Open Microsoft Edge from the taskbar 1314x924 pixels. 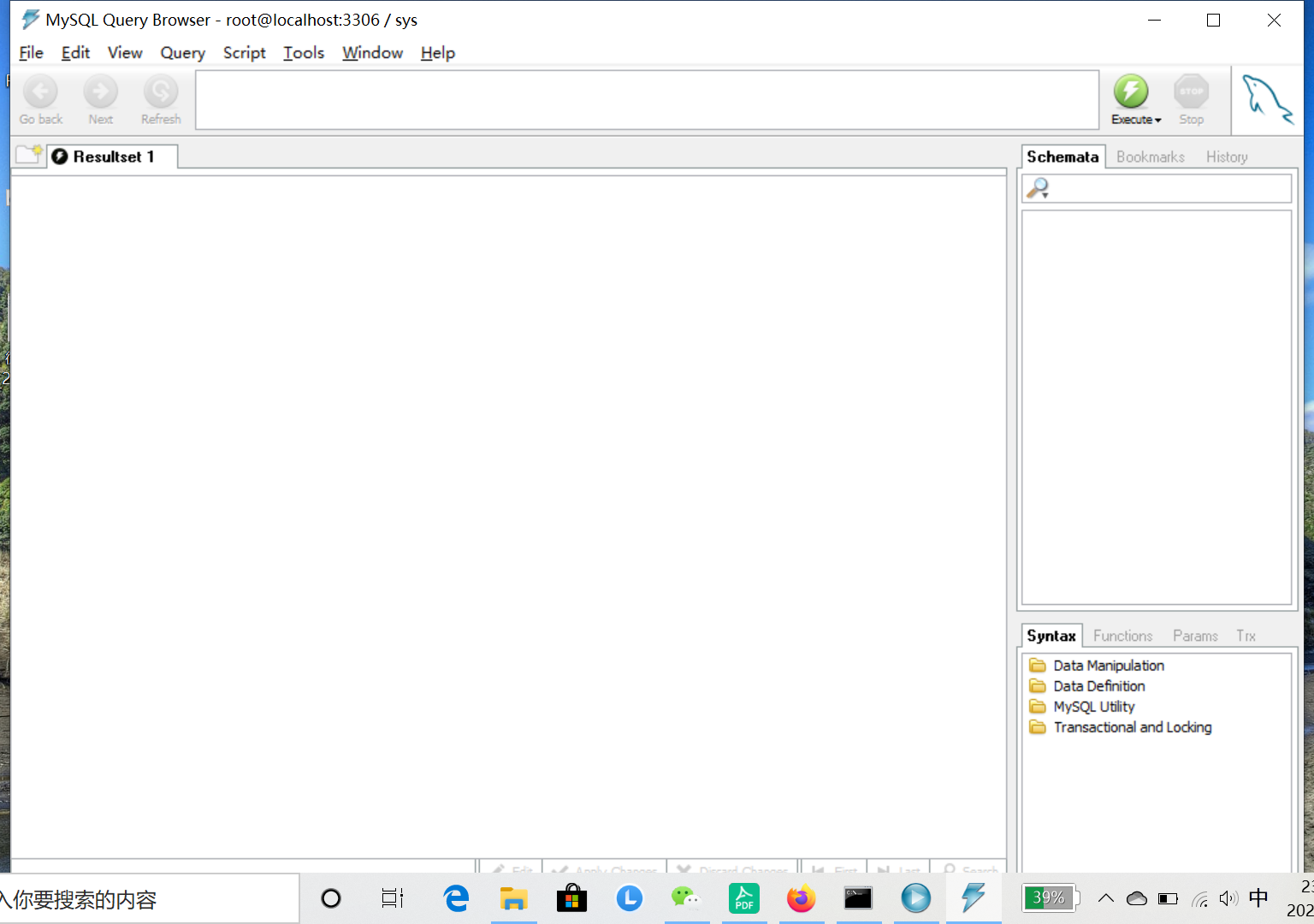tap(457, 898)
